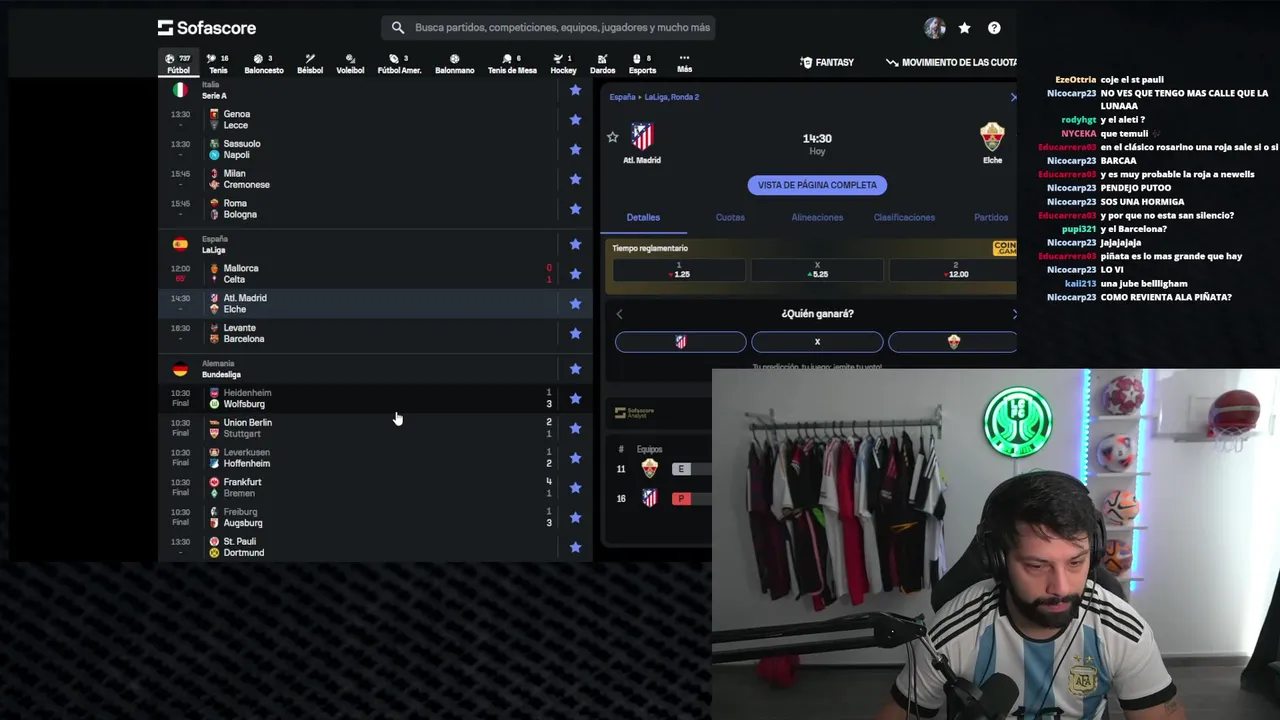Open the Tenis de Mesa tab
The height and width of the screenshot is (720, 1280).
click(x=512, y=64)
